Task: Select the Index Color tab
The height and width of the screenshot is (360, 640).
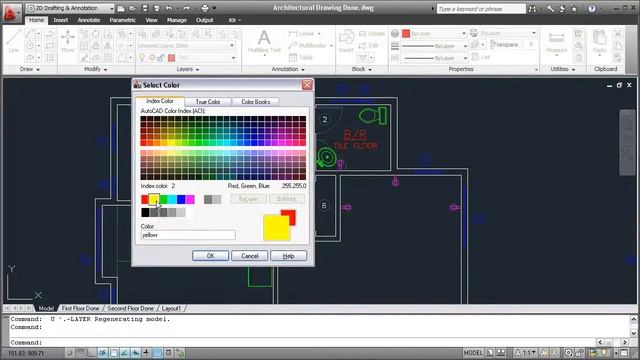Action: coord(160,101)
